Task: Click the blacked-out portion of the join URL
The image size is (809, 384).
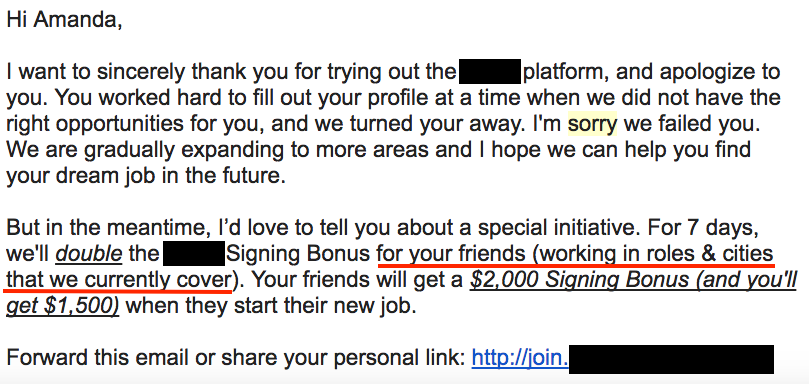Action: tap(671, 359)
